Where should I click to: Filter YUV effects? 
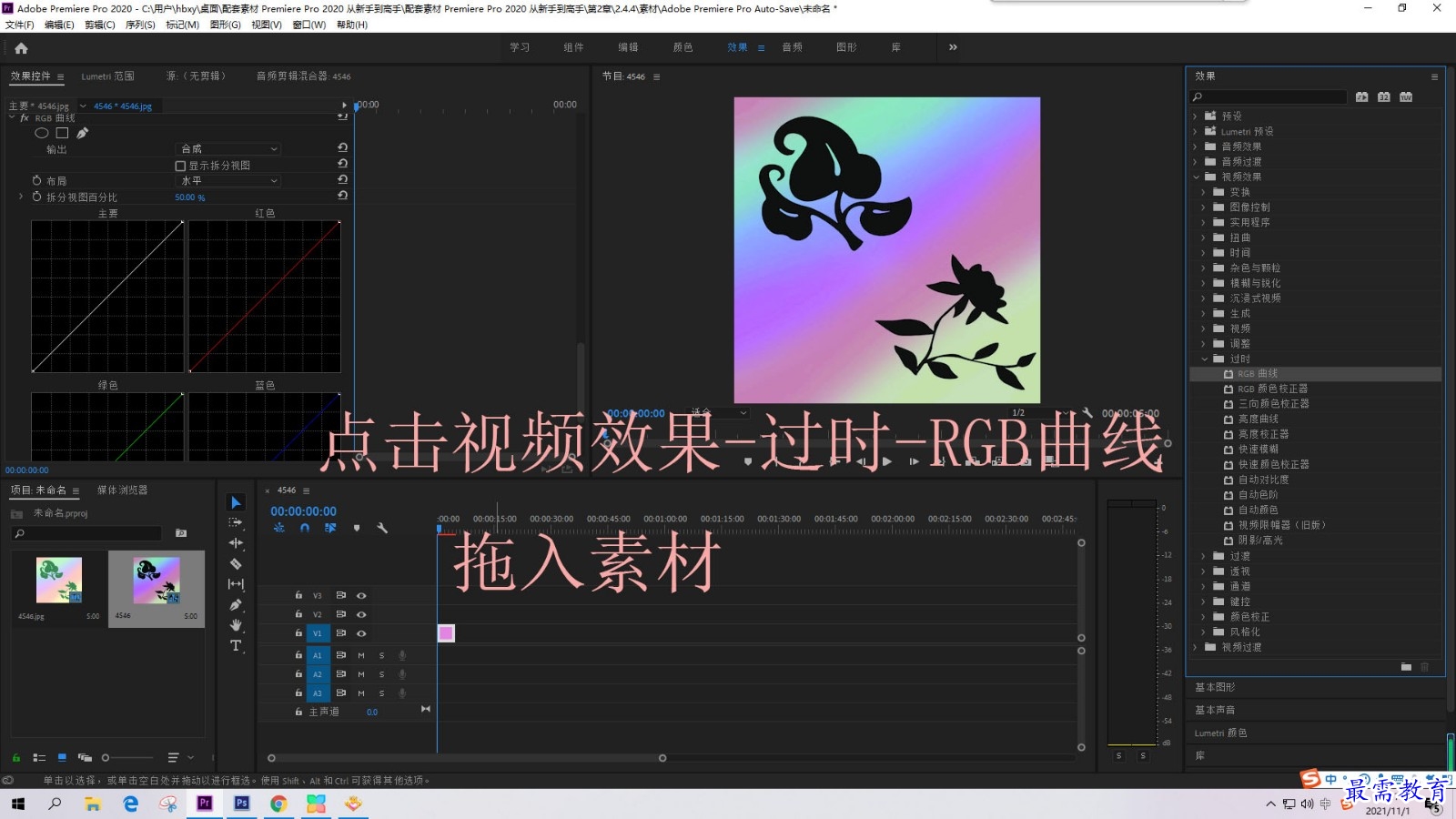point(1406,96)
